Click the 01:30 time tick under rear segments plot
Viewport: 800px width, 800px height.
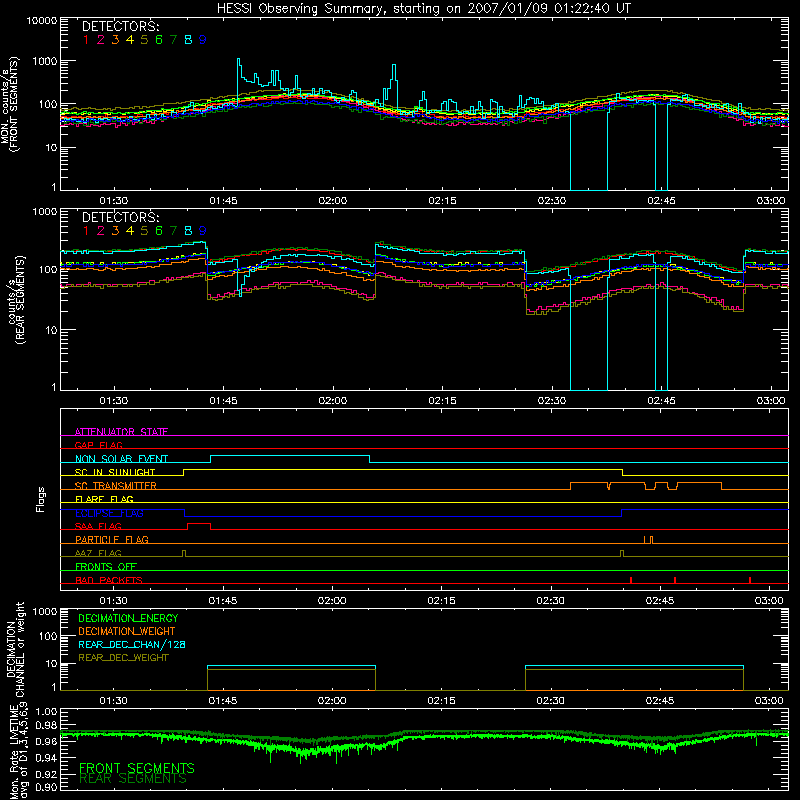113,401
